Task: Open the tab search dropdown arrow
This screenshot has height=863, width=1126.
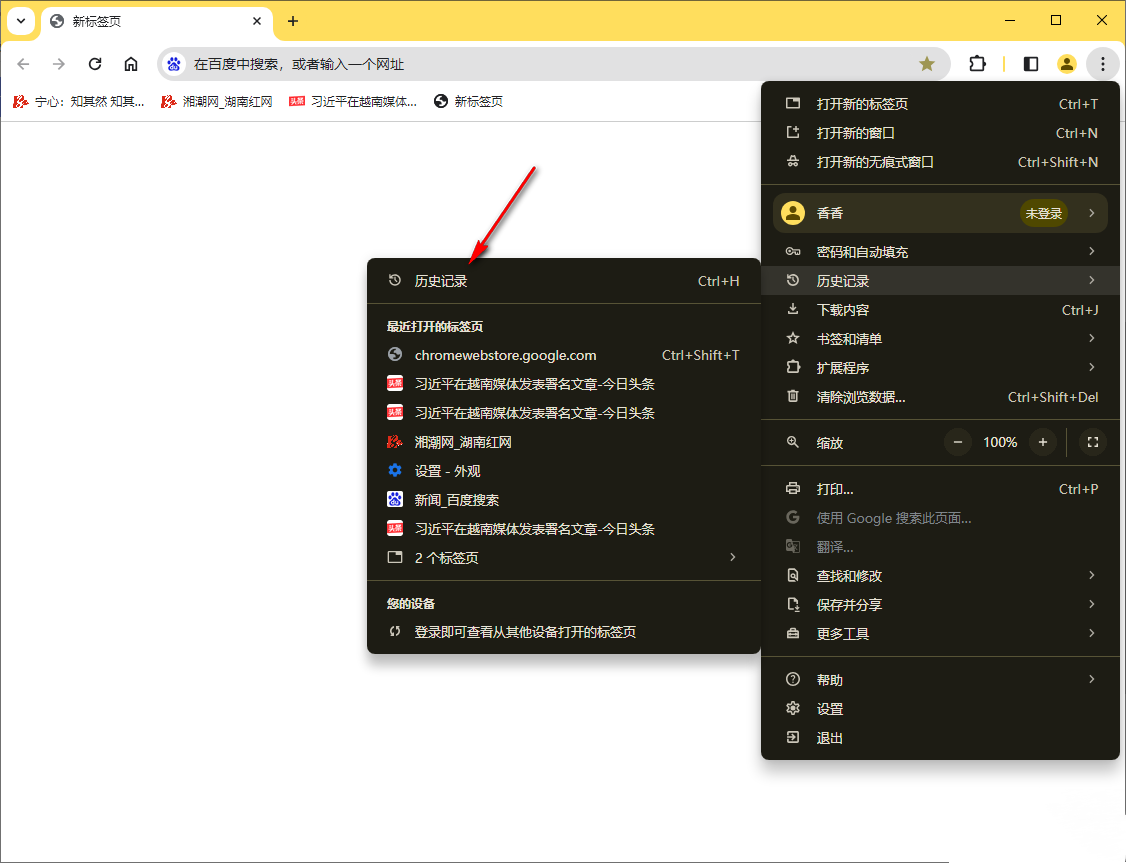Action: click(21, 21)
